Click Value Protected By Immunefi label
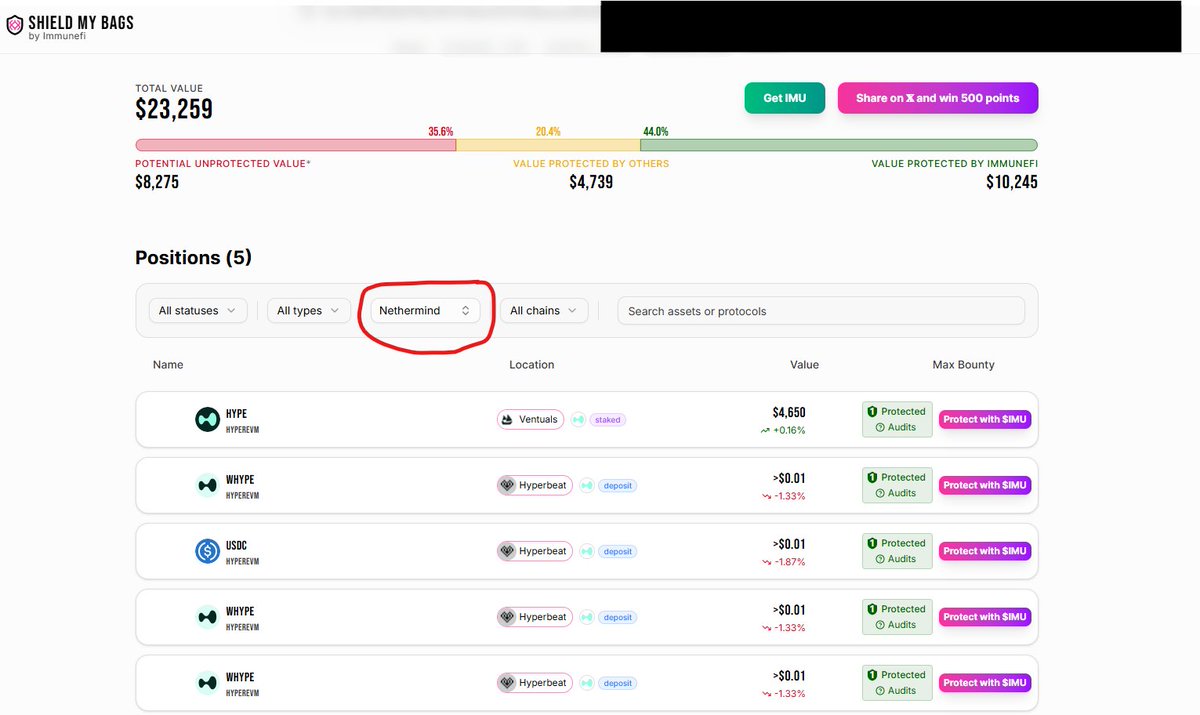 954,163
